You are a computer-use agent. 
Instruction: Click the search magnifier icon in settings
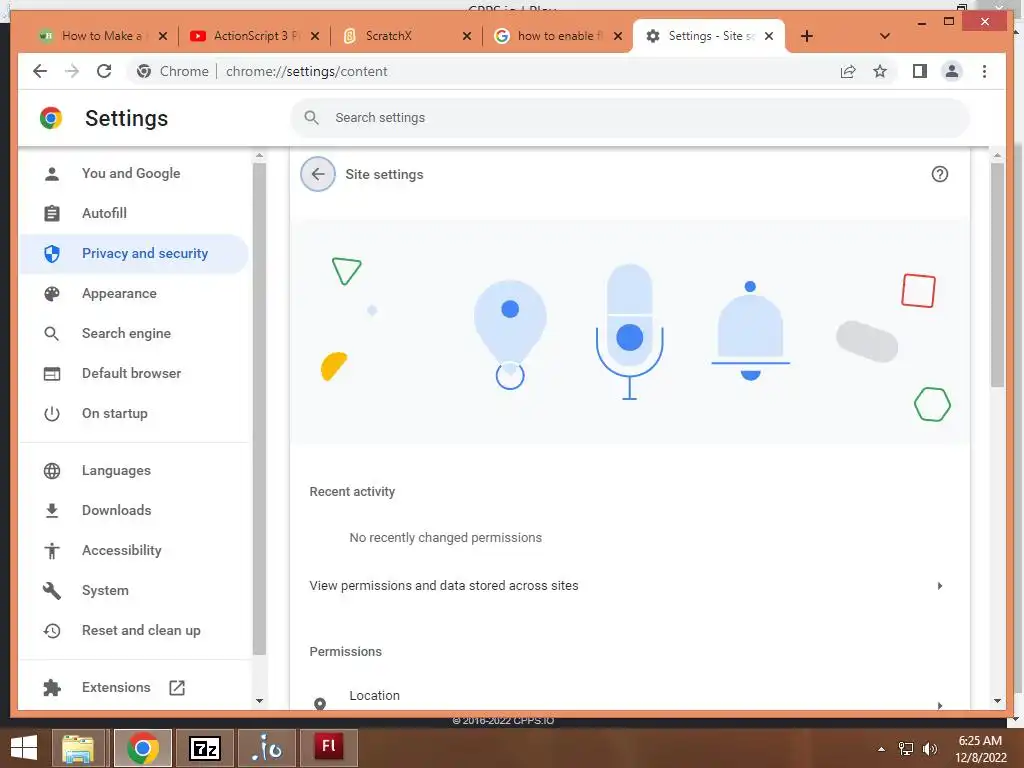(312, 118)
